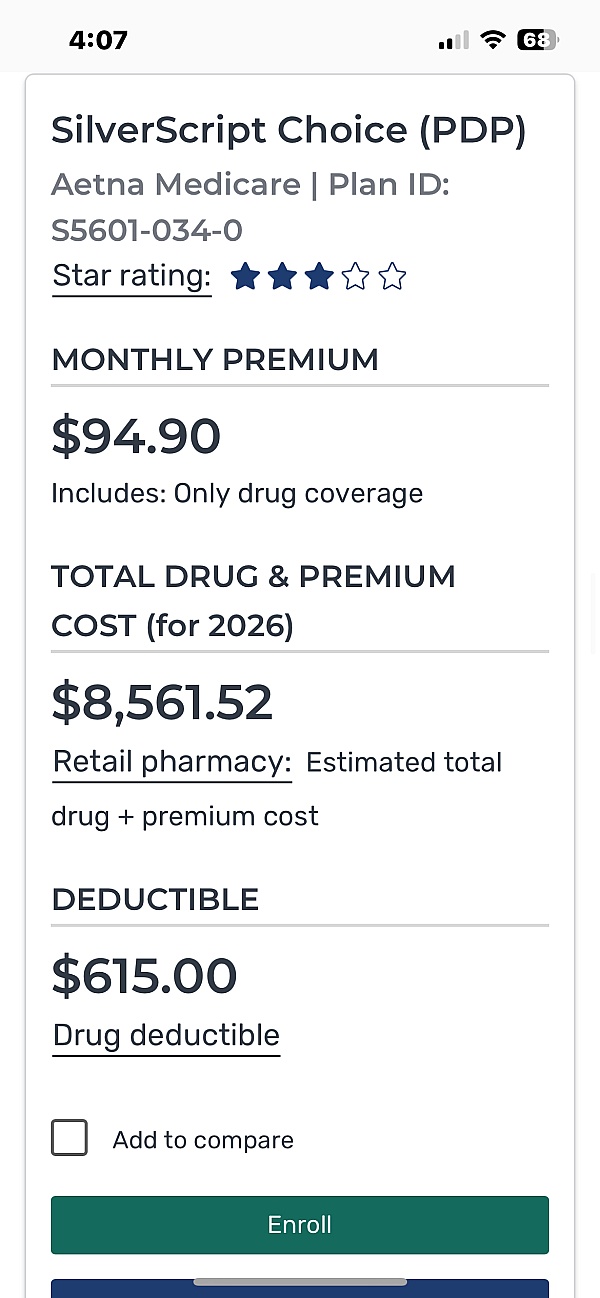Click the first filled rating star

coord(245,277)
